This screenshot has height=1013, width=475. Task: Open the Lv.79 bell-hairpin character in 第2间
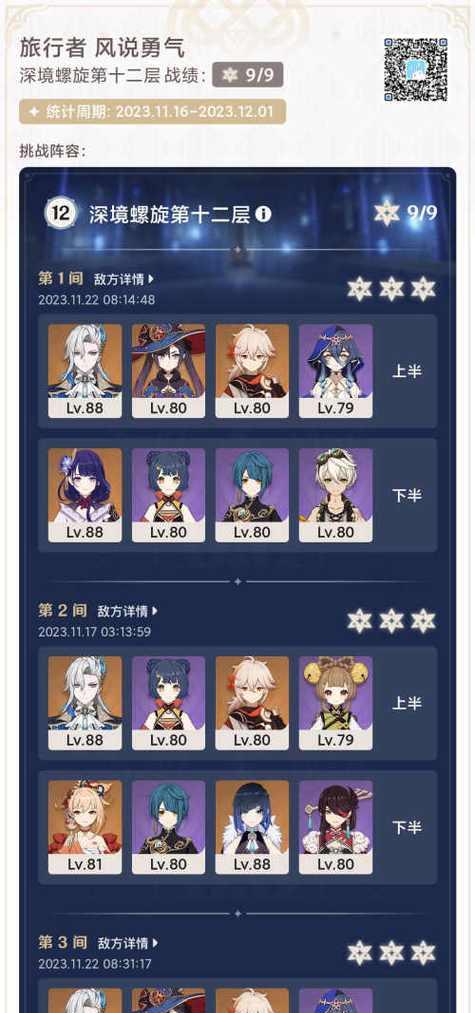pos(335,703)
